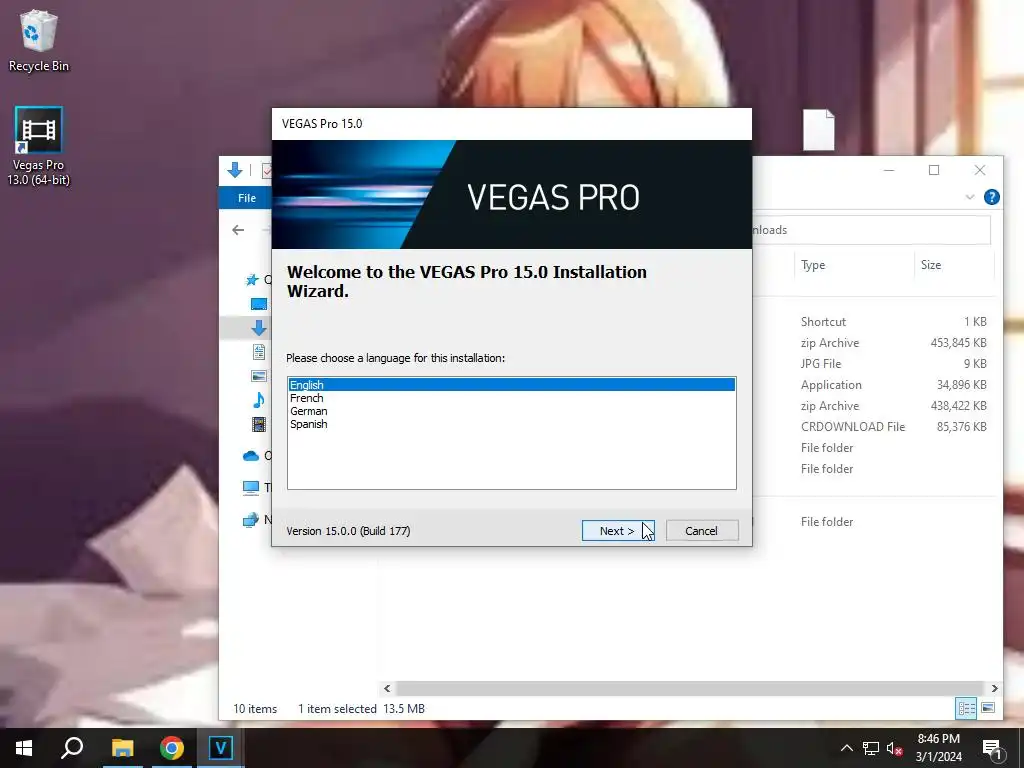Click the muted volume tray icon
This screenshot has height=768, width=1024.
pyautogui.click(x=895, y=748)
